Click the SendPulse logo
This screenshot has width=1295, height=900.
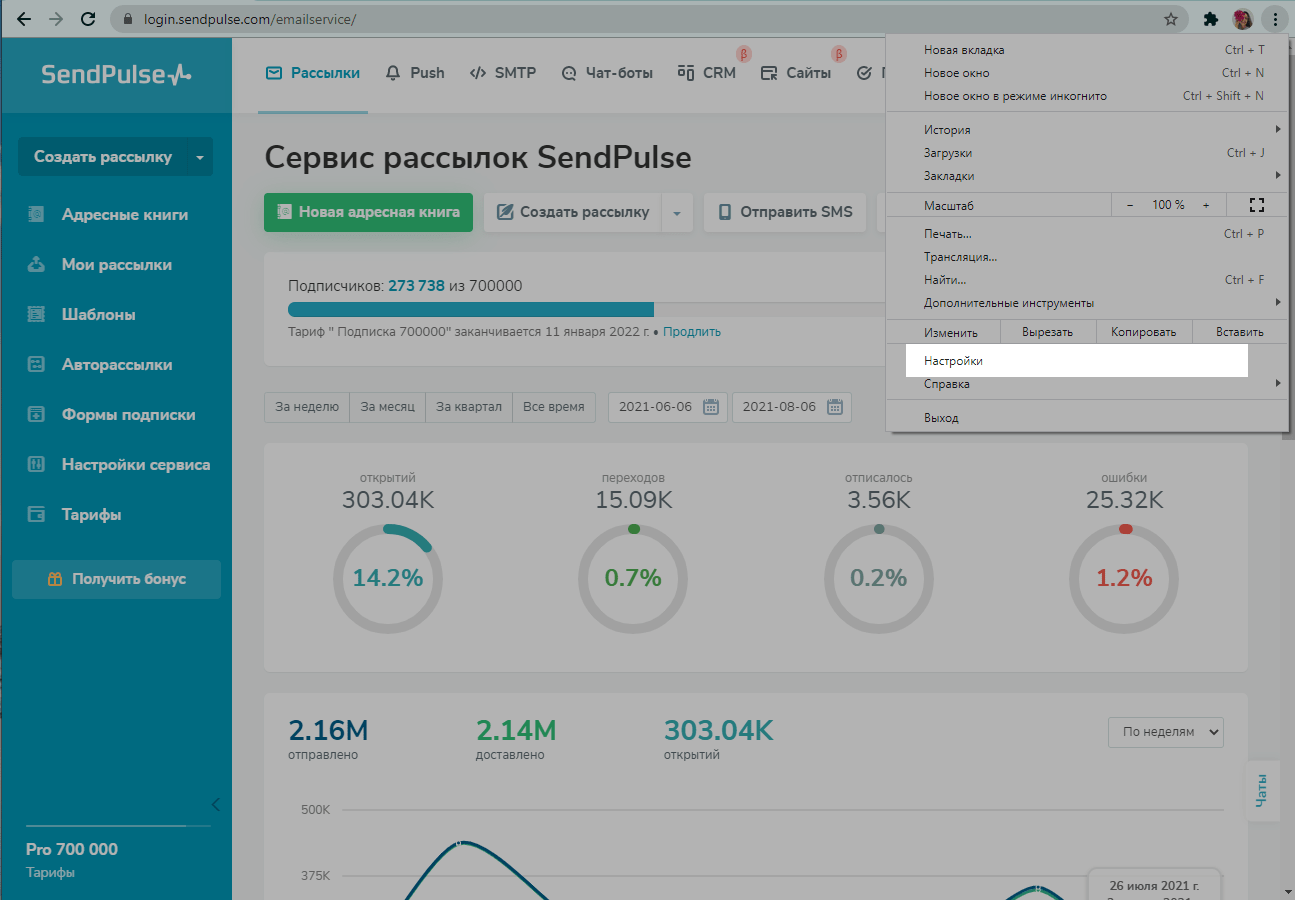pos(116,74)
